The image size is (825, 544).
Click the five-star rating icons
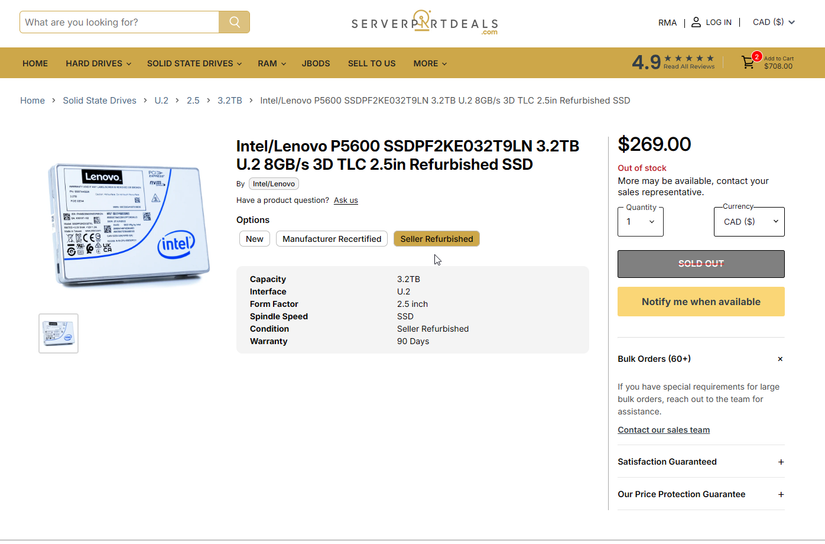click(x=689, y=58)
